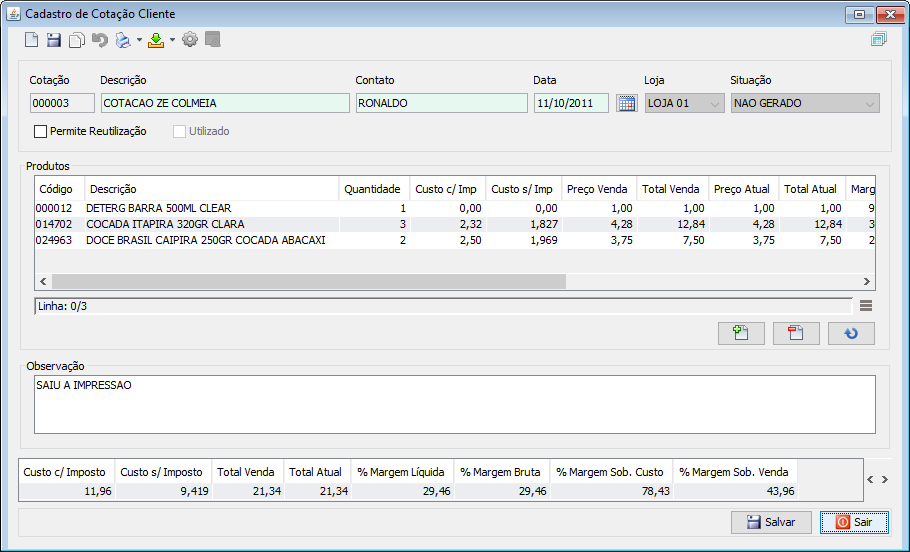Click the Undo arrow toolbar icon

100,40
